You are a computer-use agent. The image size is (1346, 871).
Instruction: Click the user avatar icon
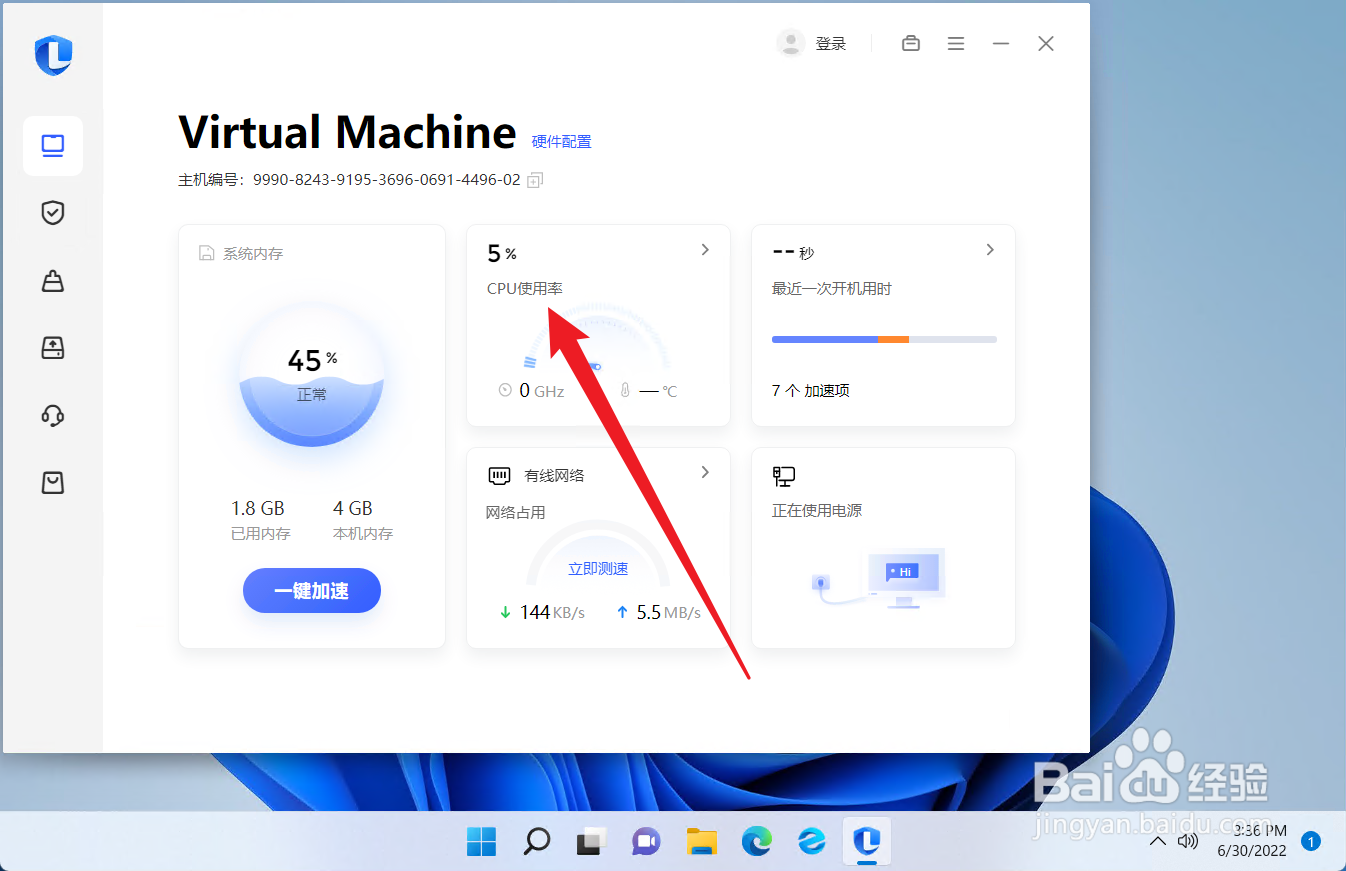791,43
